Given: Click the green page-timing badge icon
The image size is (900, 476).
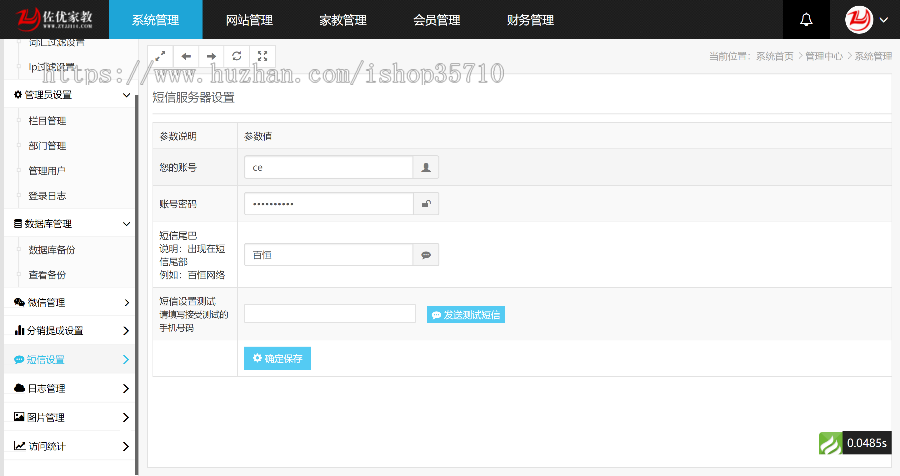Looking at the screenshot, I should tap(830, 443).
